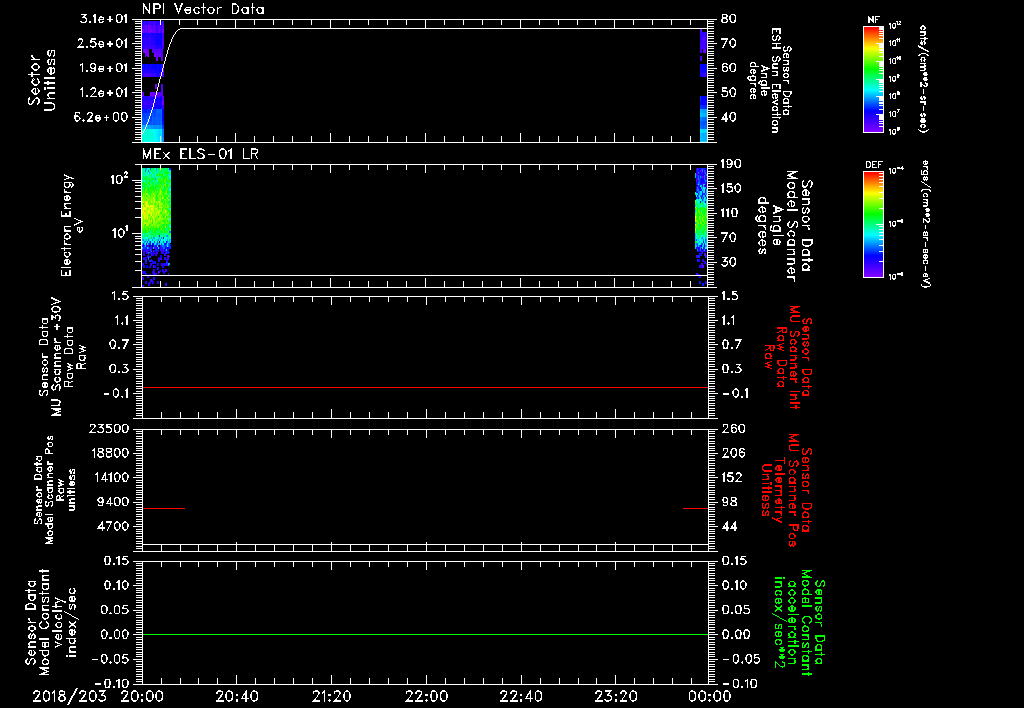Click the red scanner position segment near 00:00
Viewport: 1024px width, 708px height.
coord(696,508)
